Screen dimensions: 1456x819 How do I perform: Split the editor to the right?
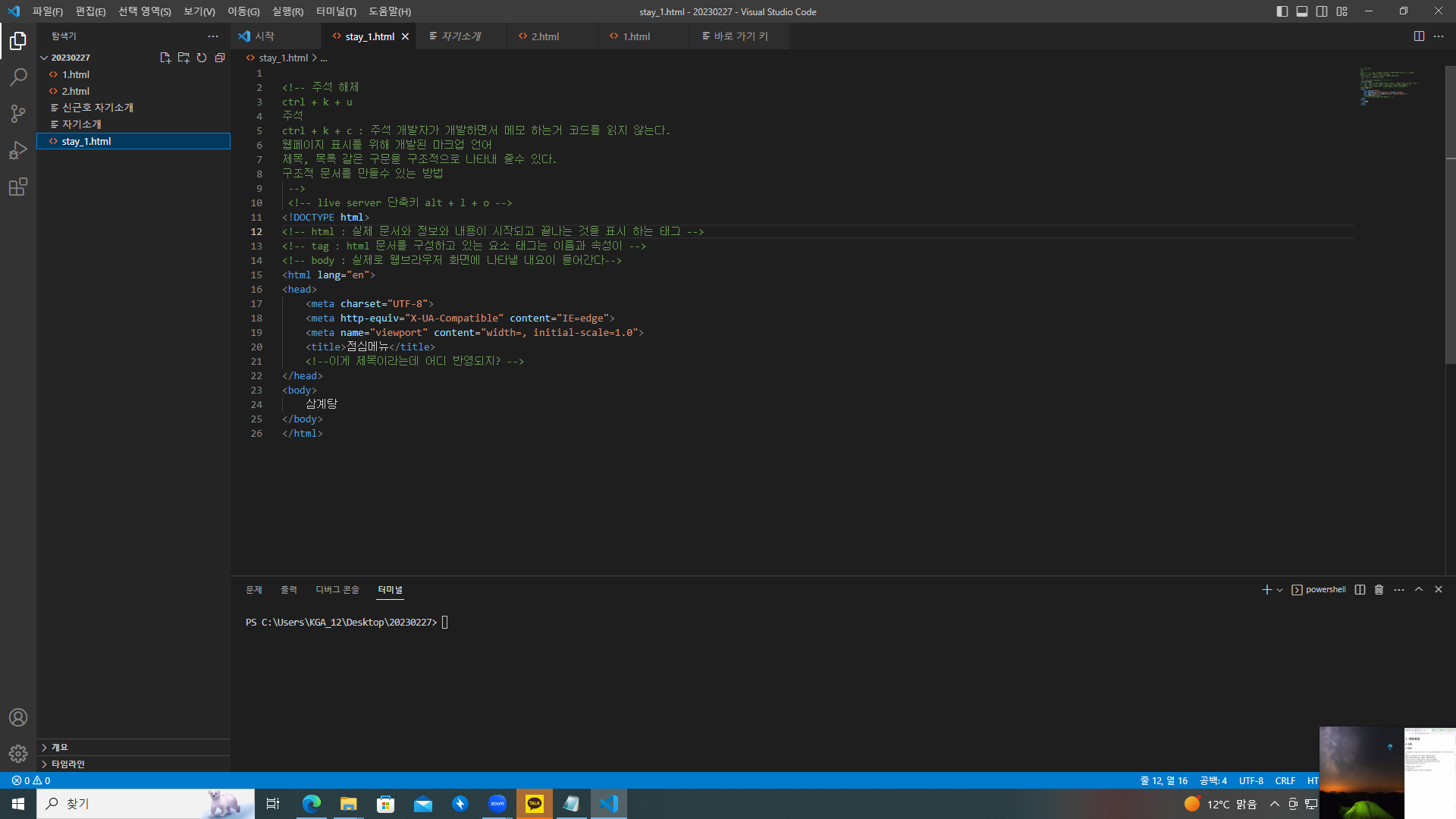[1419, 36]
